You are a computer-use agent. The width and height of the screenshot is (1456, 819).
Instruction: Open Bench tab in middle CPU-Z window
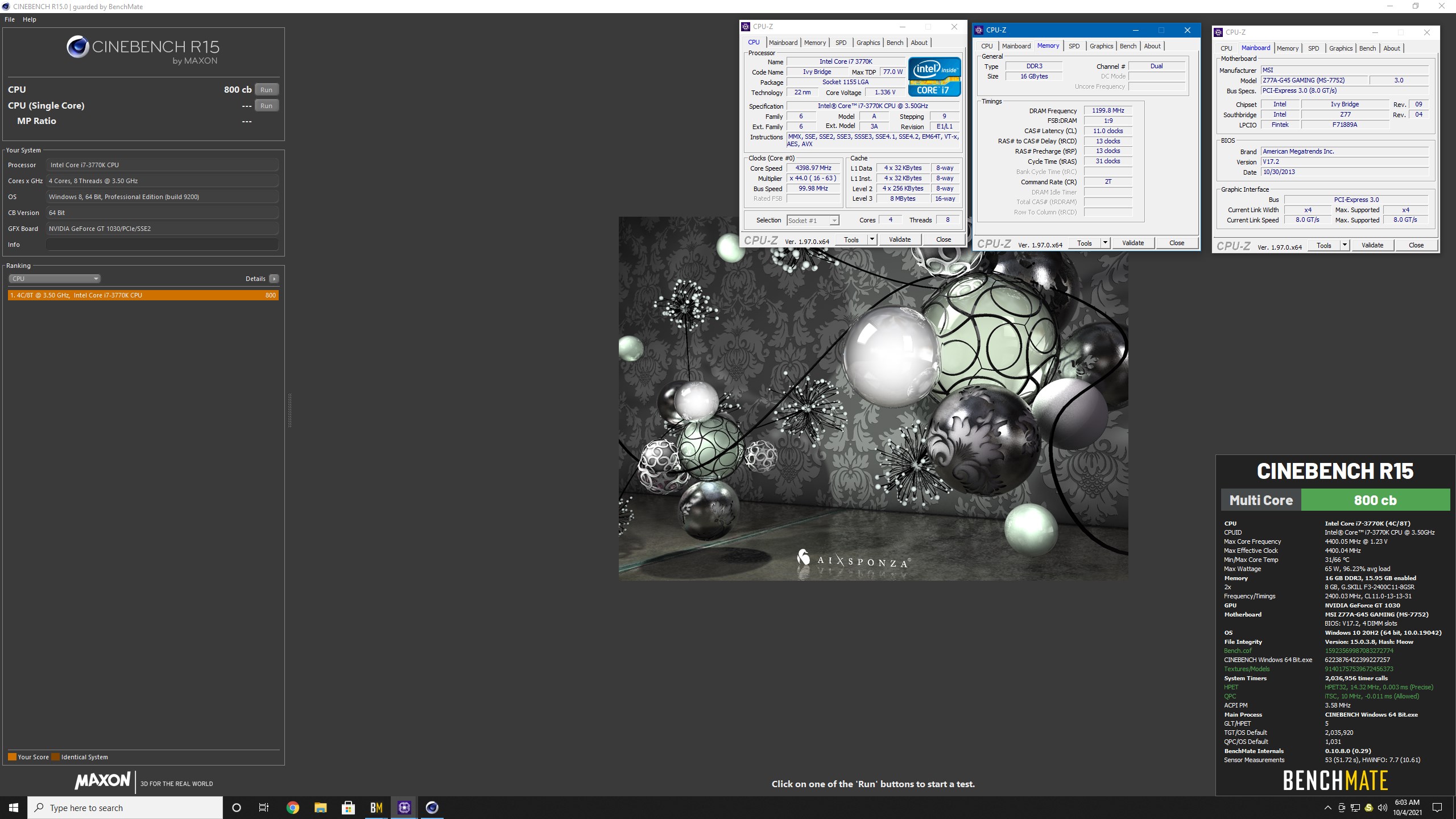pos(1128,46)
